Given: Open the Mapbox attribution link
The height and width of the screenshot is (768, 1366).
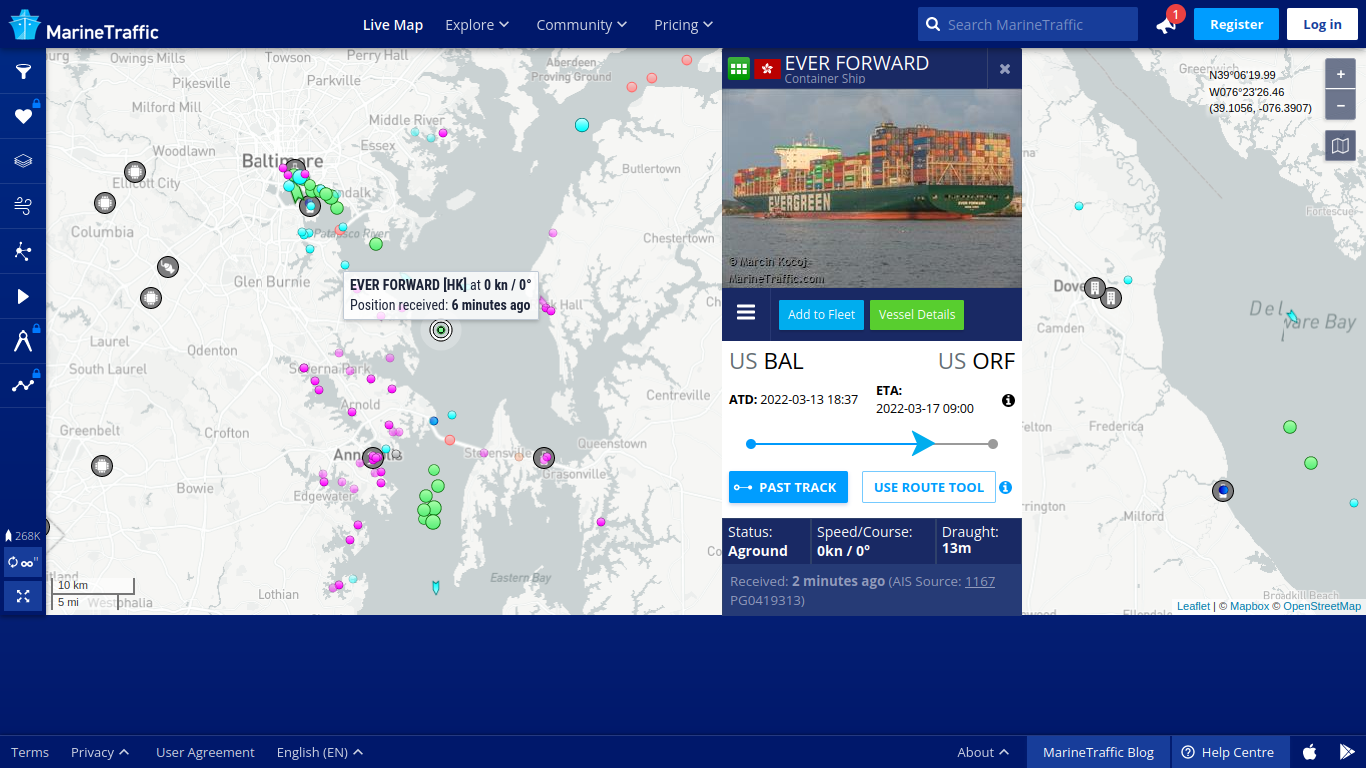Looking at the screenshot, I should point(1249,606).
